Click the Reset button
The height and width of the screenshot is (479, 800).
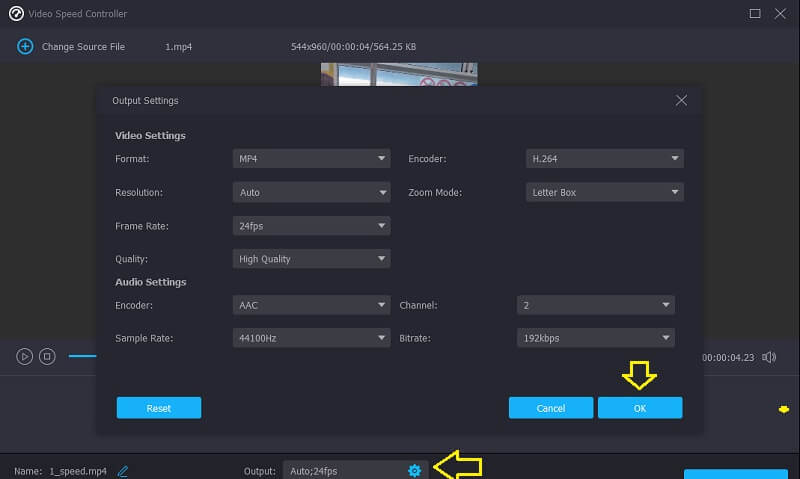click(x=158, y=408)
